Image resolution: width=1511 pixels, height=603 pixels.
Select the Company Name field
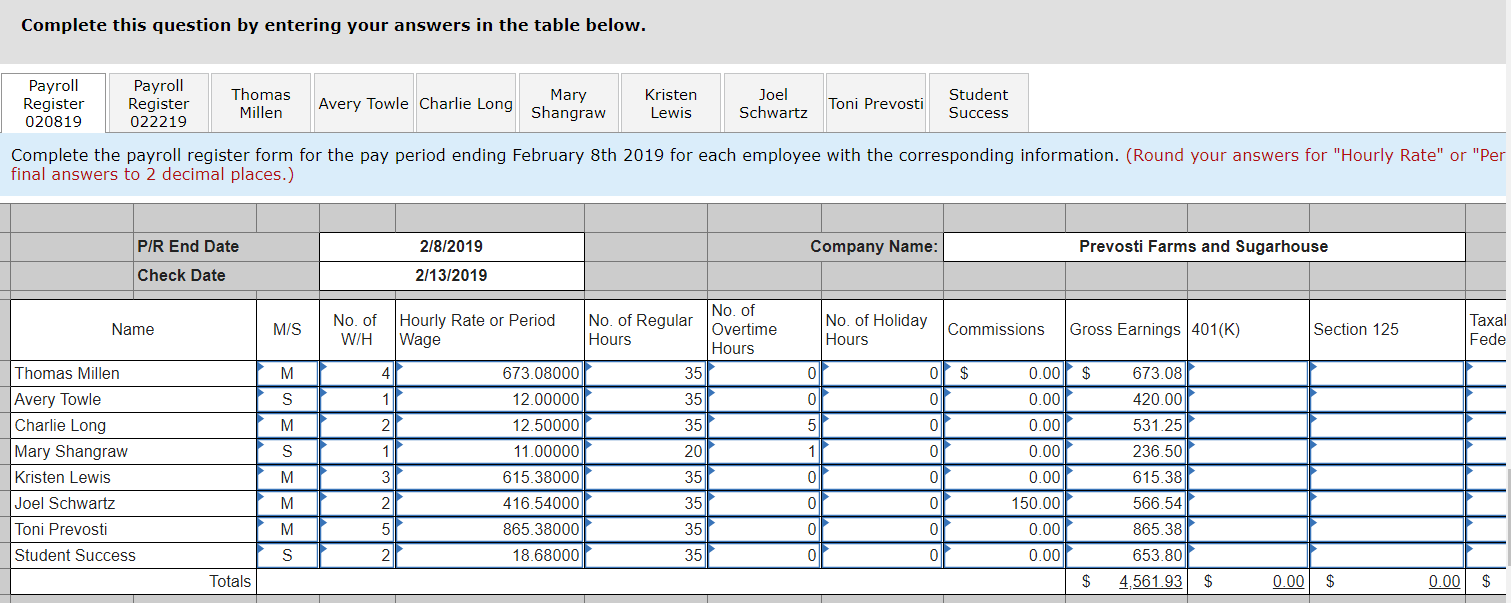1204,246
